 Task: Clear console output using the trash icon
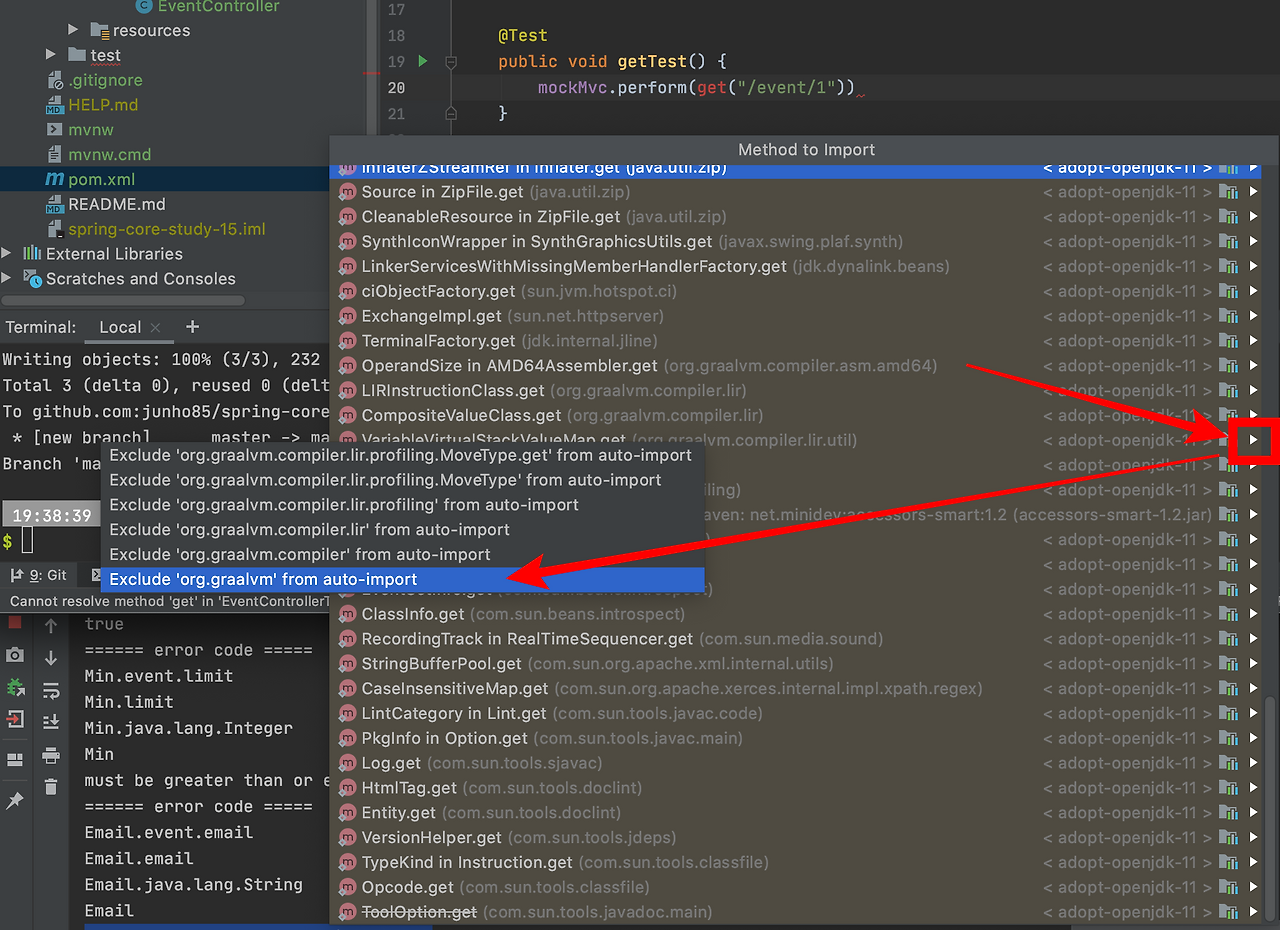pyautogui.click(x=51, y=785)
